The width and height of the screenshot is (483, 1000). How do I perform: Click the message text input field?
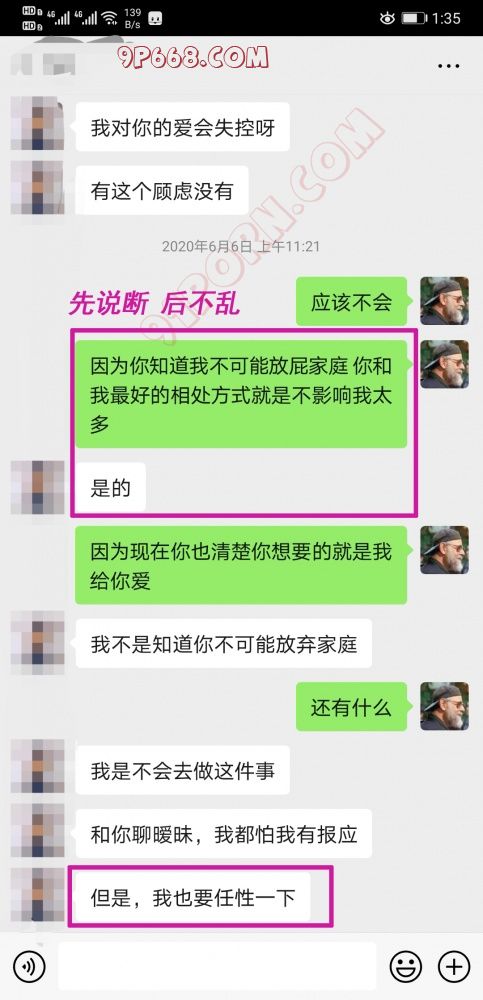pyautogui.click(x=218, y=966)
